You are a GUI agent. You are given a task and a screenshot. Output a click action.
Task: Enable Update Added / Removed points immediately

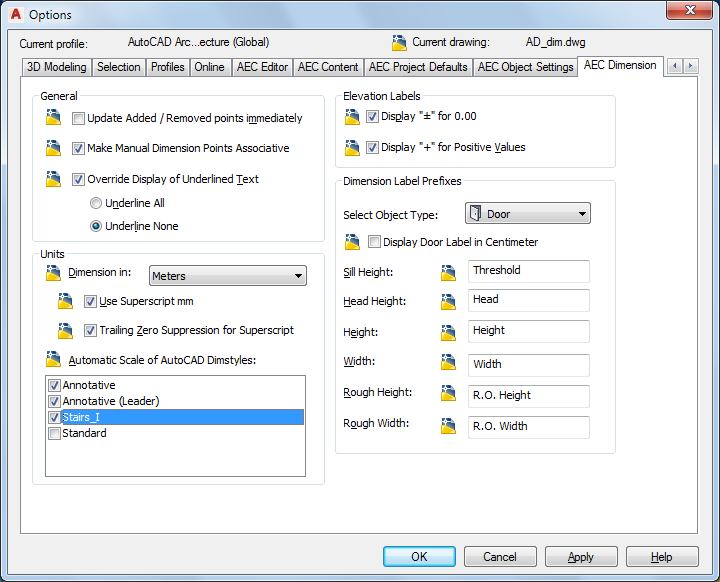78,119
